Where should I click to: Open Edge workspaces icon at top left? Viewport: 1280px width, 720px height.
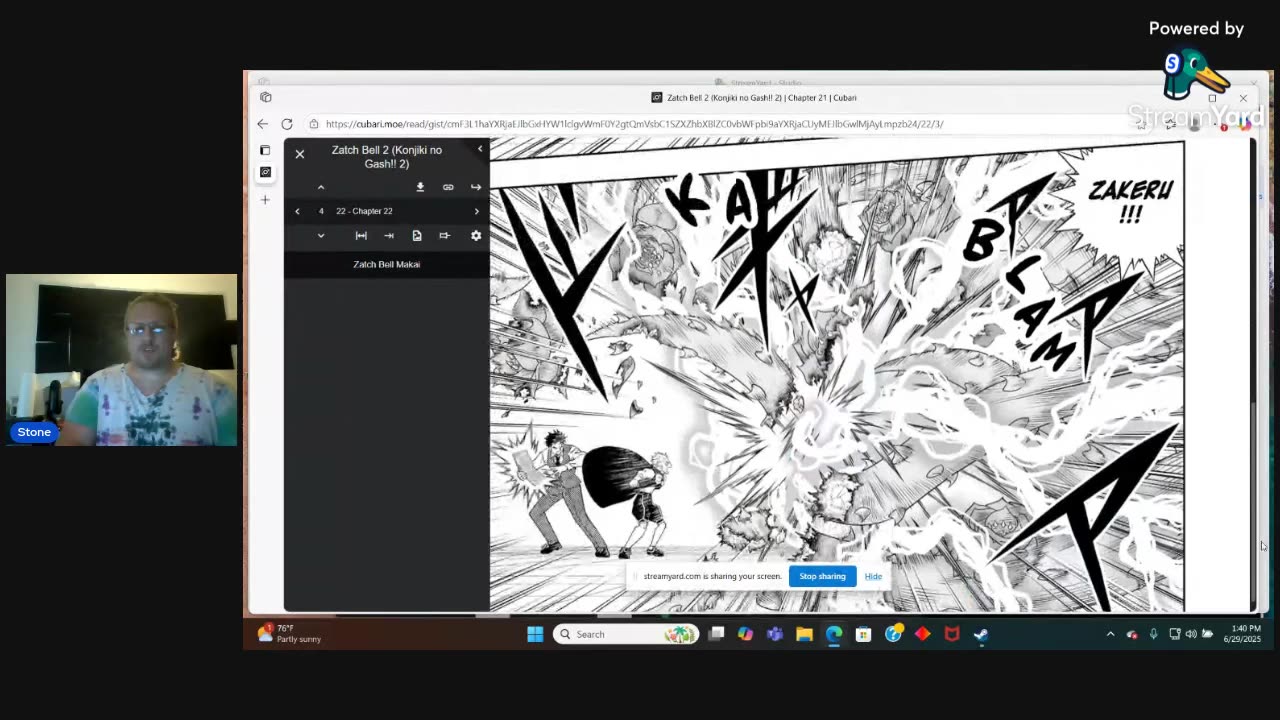pyautogui.click(x=265, y=97)
